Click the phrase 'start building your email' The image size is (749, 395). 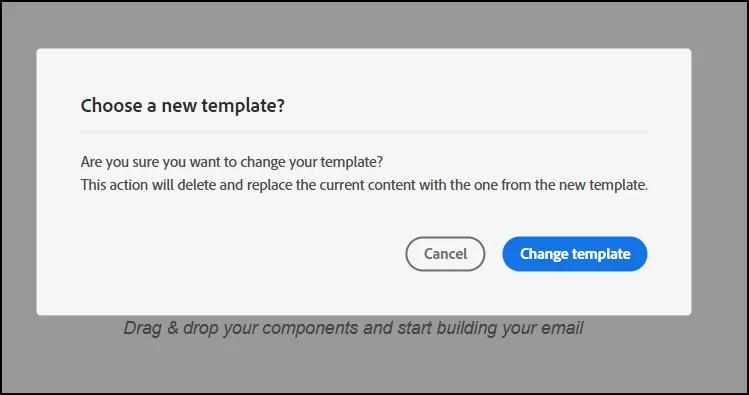coord(491,328)
